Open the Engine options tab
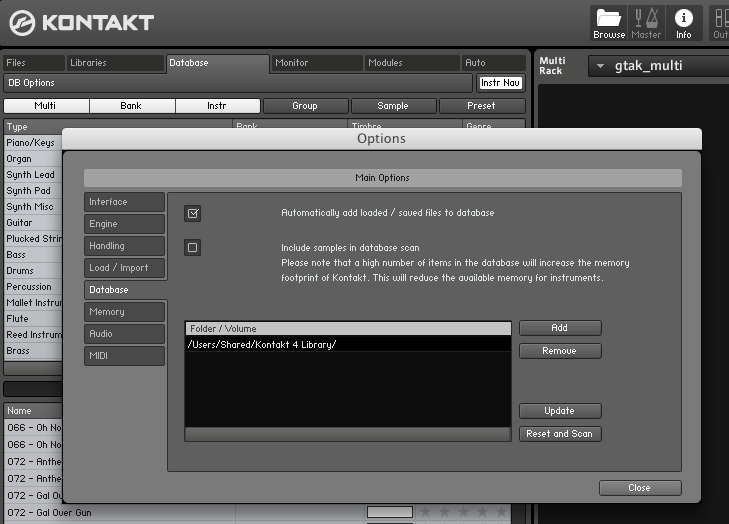The width and height of the screenshot is (729, 524). [x=124, y=224]
